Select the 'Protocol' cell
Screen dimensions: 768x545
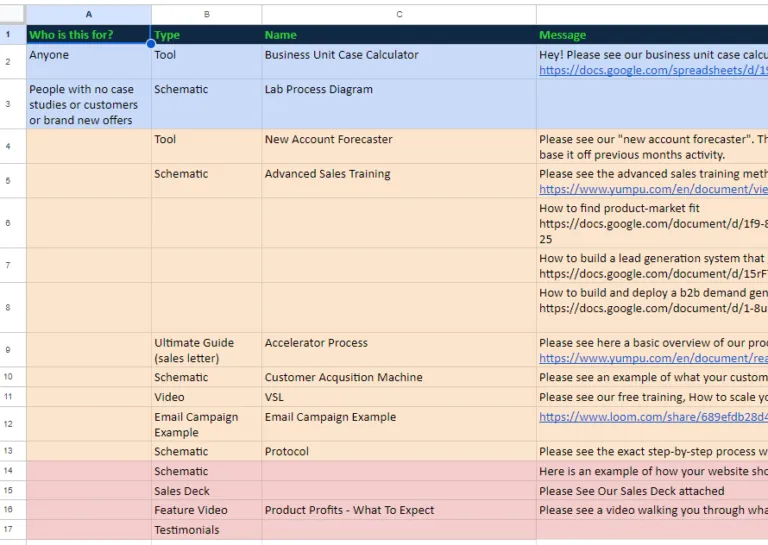coord(399,451)
